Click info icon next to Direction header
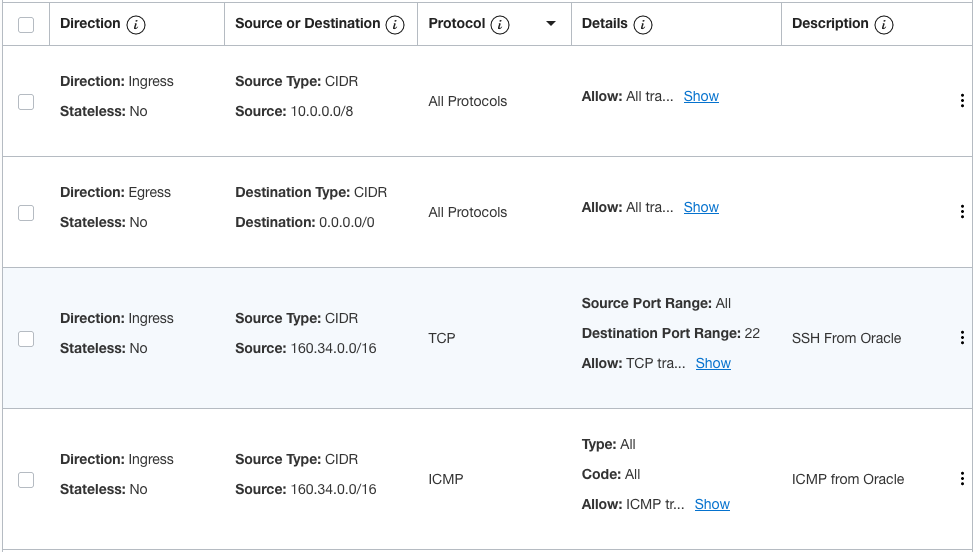This screenshot has height=552, width=973. tap(136, 25)
